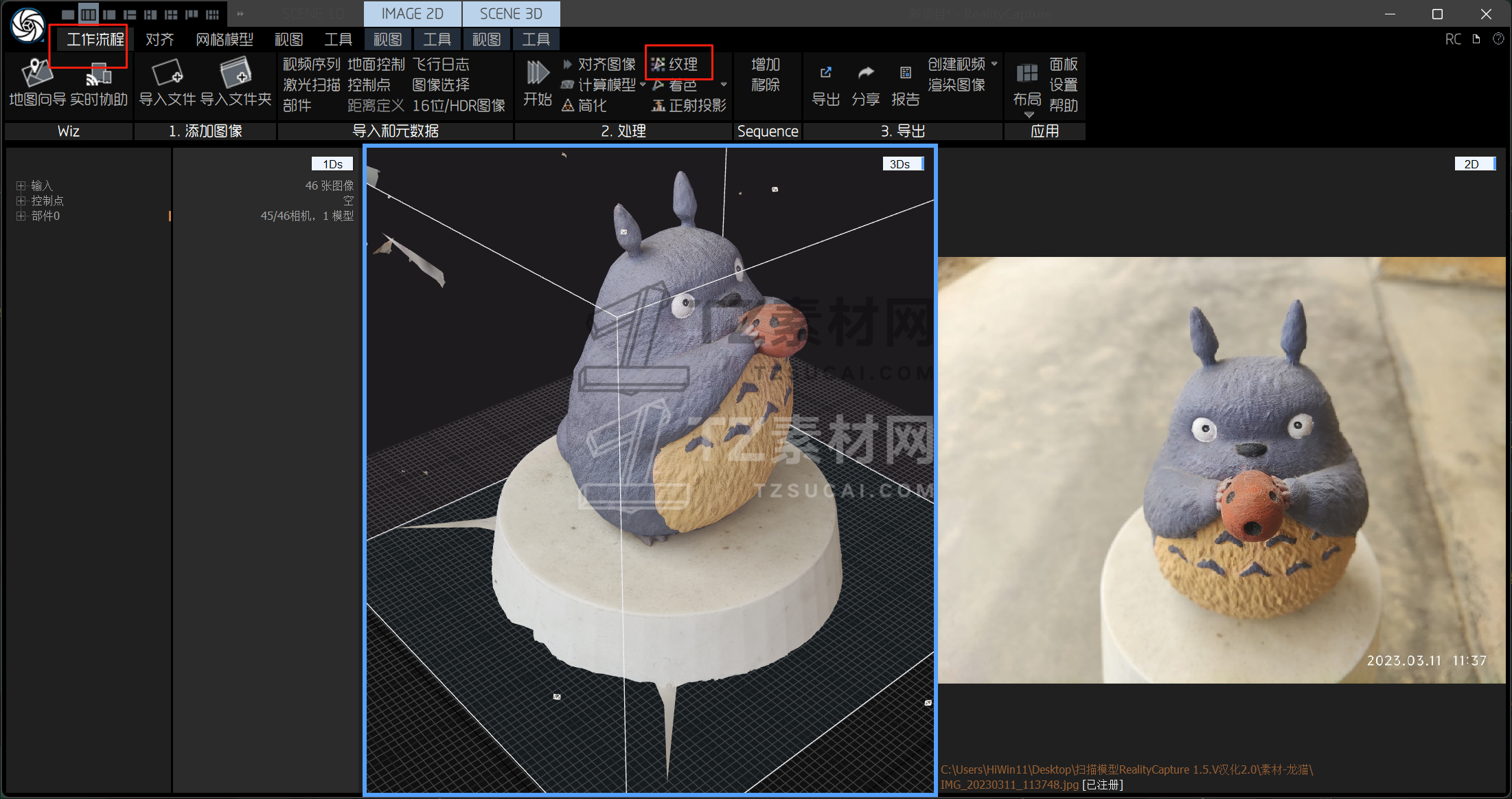Click 简化 simplify tool
Viewport: 1512px width, 799px height.
(x=584, y=106)
